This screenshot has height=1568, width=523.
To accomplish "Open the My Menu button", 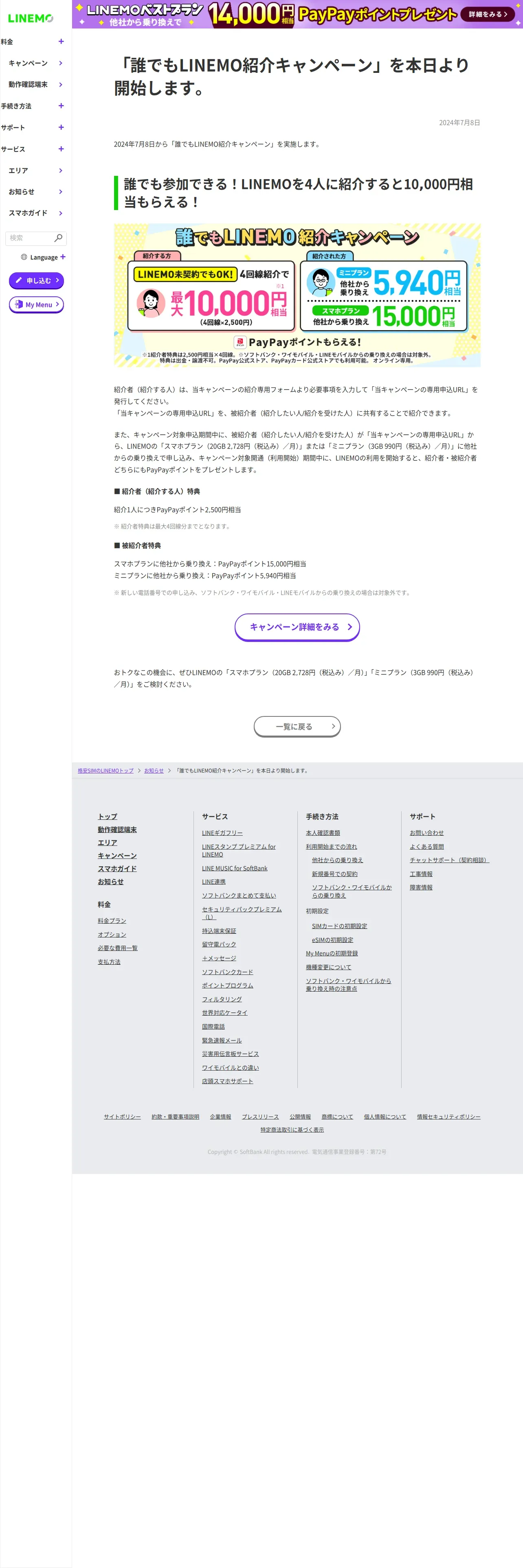I will (37, 304).
